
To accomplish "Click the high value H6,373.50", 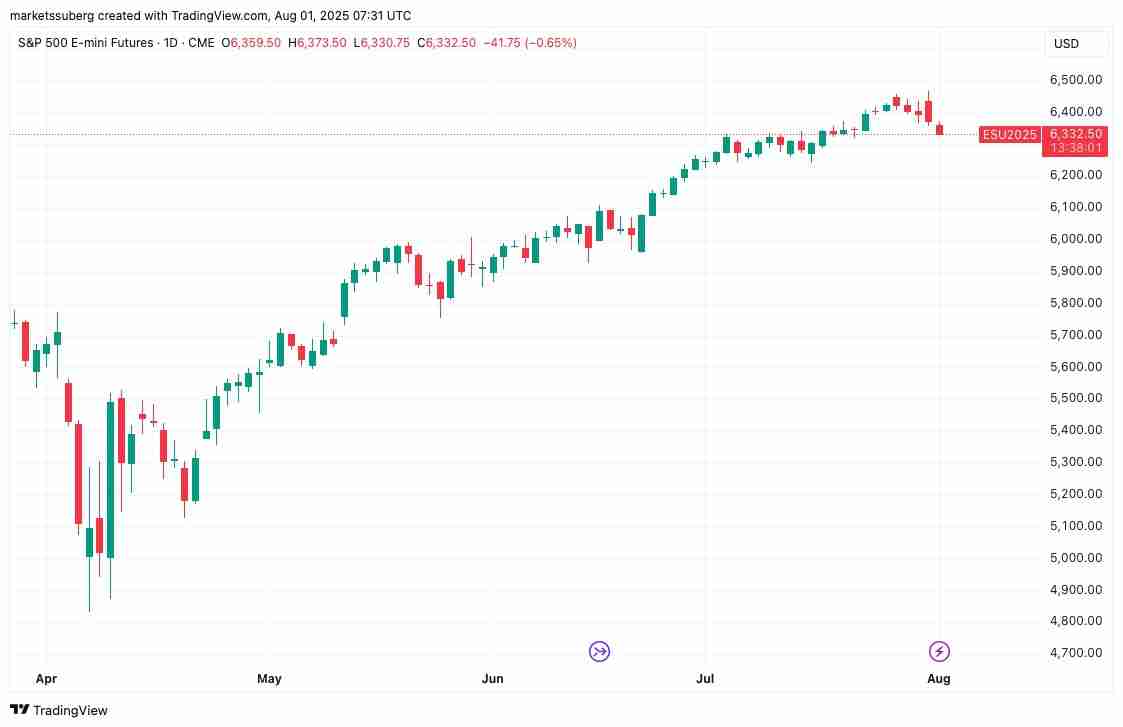I will pyautogui.click(x=319, y=43).
